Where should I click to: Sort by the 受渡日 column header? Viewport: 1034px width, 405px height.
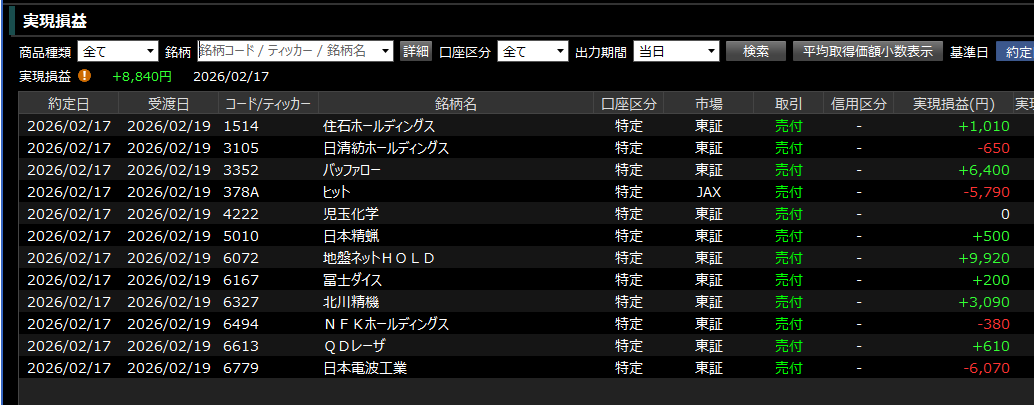(168, 104)
